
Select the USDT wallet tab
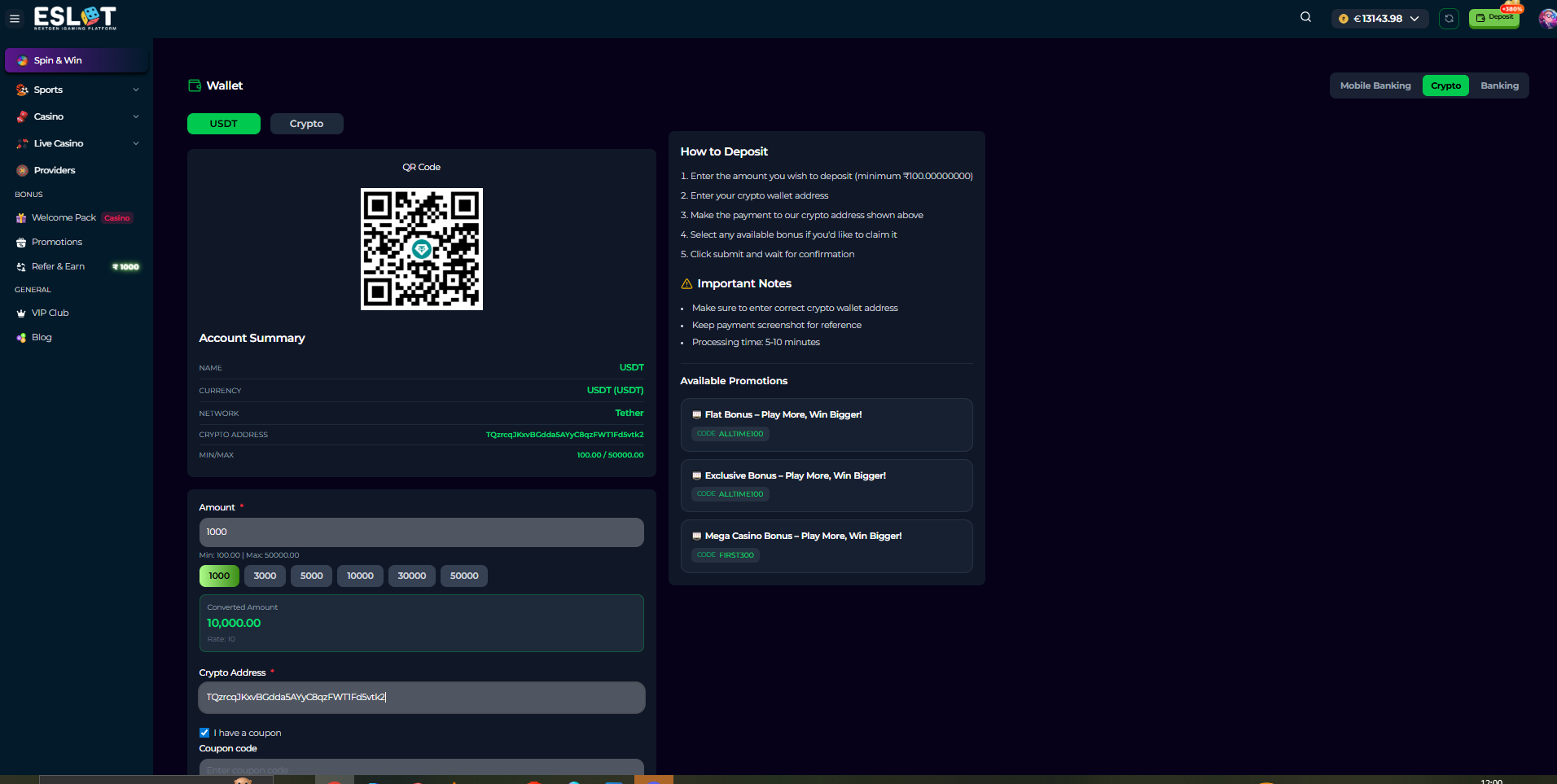(x=224, y=124)
